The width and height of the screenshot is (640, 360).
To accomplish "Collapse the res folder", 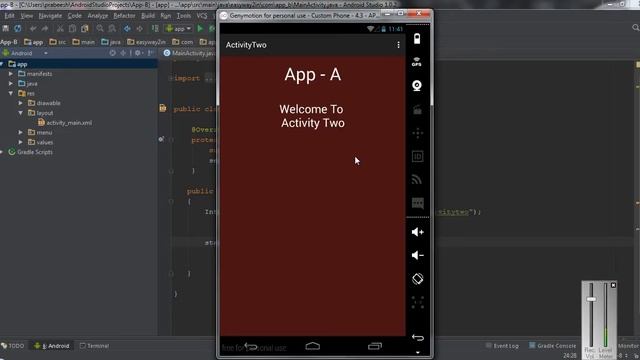I will 11,93.
